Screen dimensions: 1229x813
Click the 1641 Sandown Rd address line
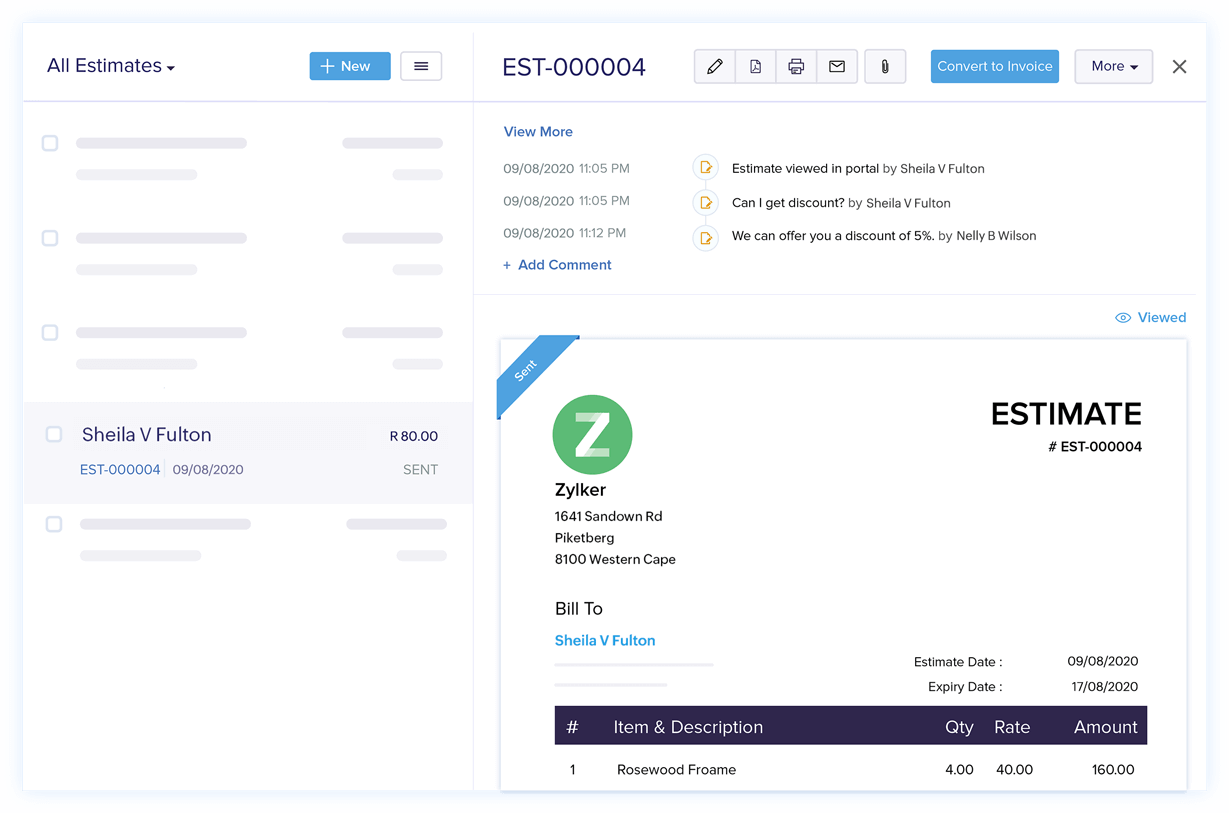pos(608,517)
